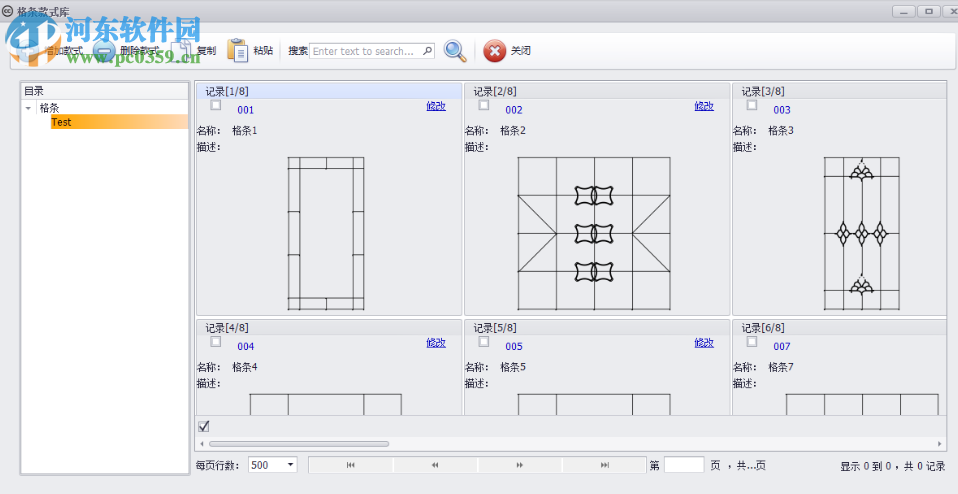The width and height of the screenshot is (958, 494).
Task: Click the 删除款式 button label
Action: point(139,51)
